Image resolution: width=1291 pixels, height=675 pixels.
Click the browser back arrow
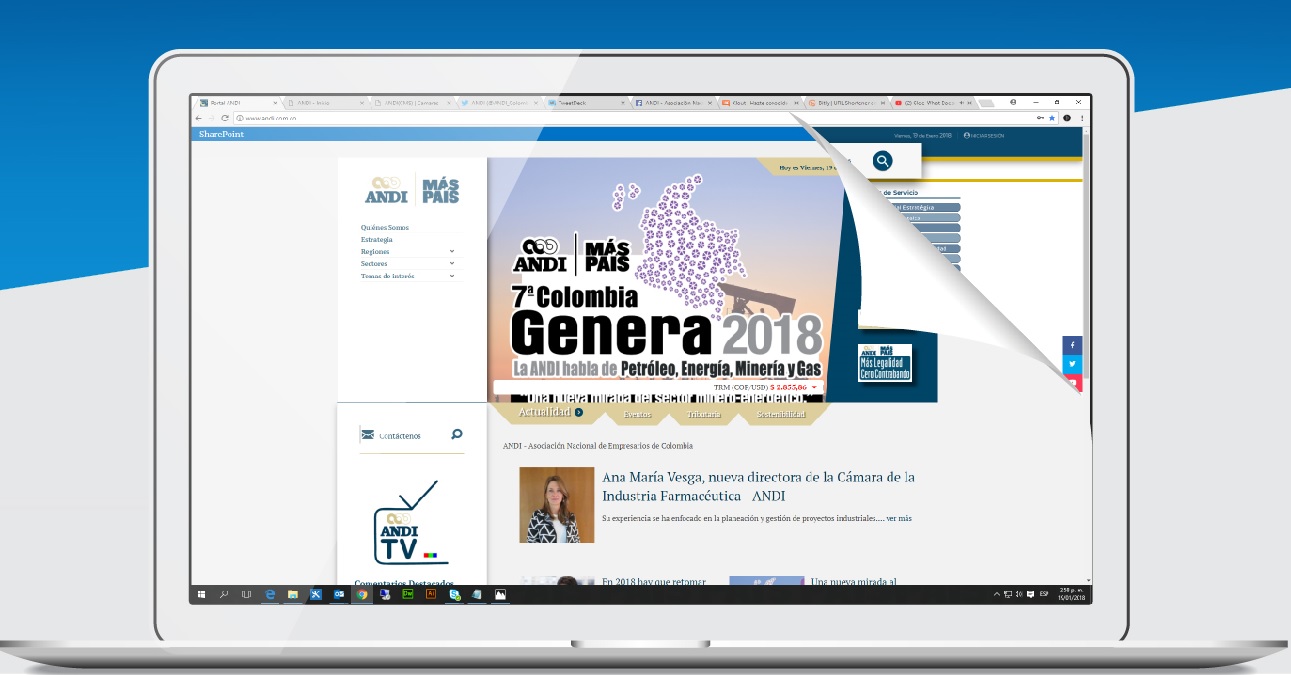(197, 118)
